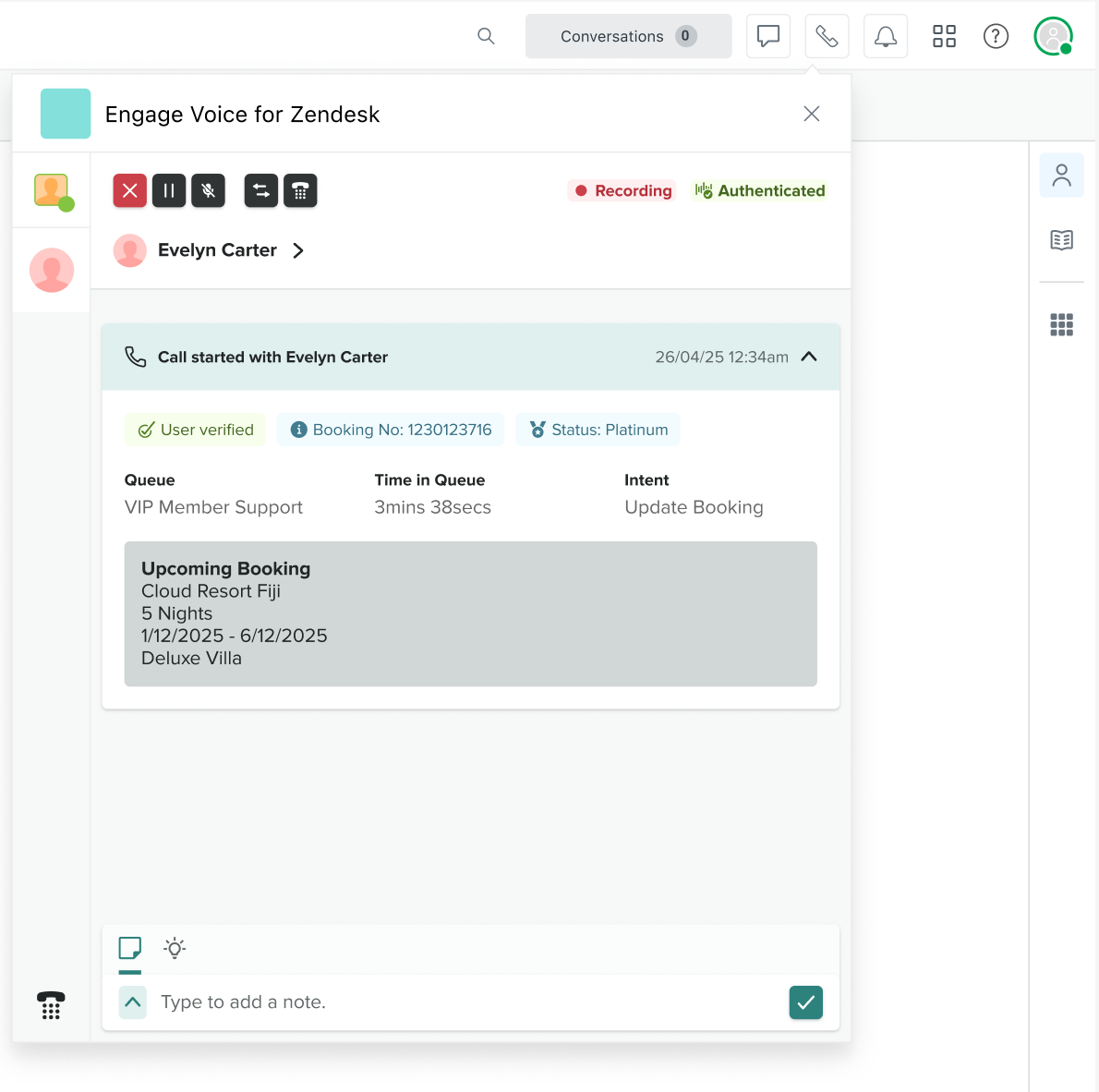Open the knowledge book icon

[x=1061, y=240]
